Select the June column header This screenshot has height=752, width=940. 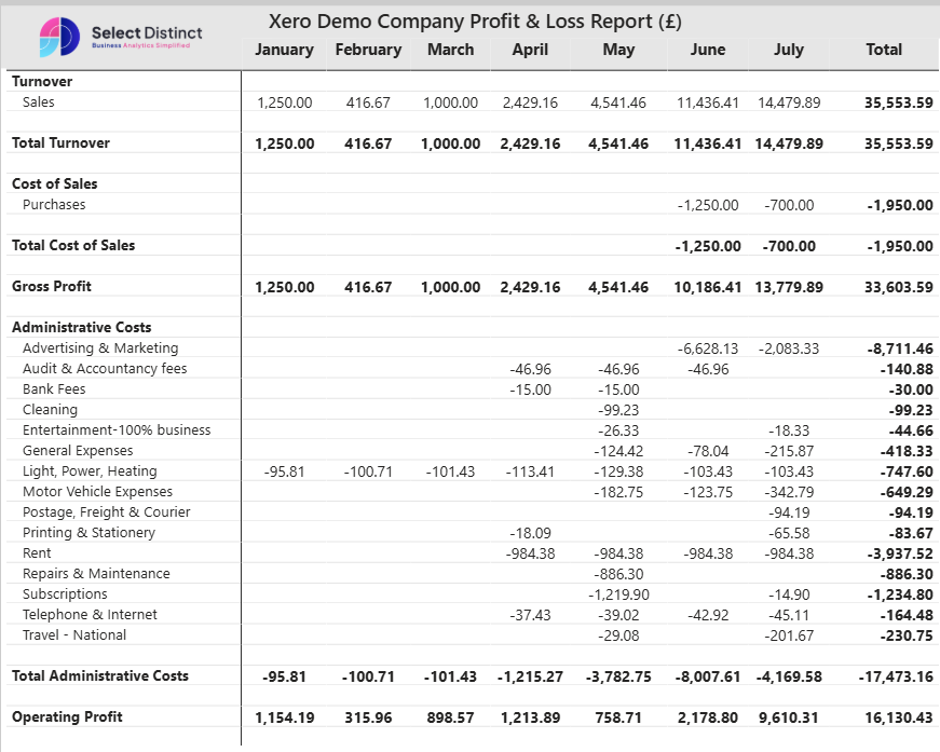click(707, 50)
